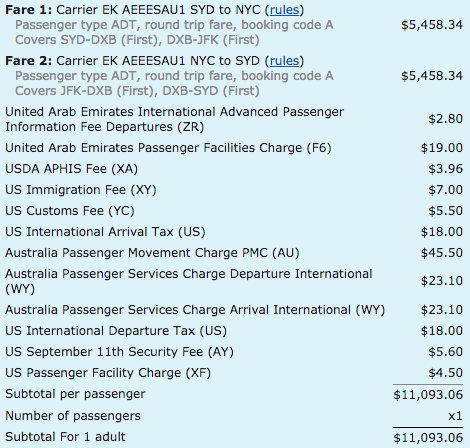Click the US Immigration Fee (XY) label
This screenshot has width=470, height=448.
pyautogui.click(x=81, y=190)
